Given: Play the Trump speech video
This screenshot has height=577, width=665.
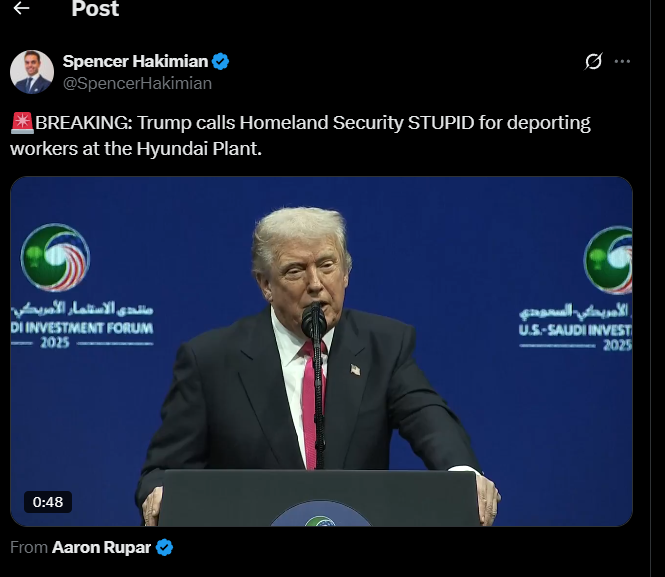Looking at the screenshot, I should [321, 351].
